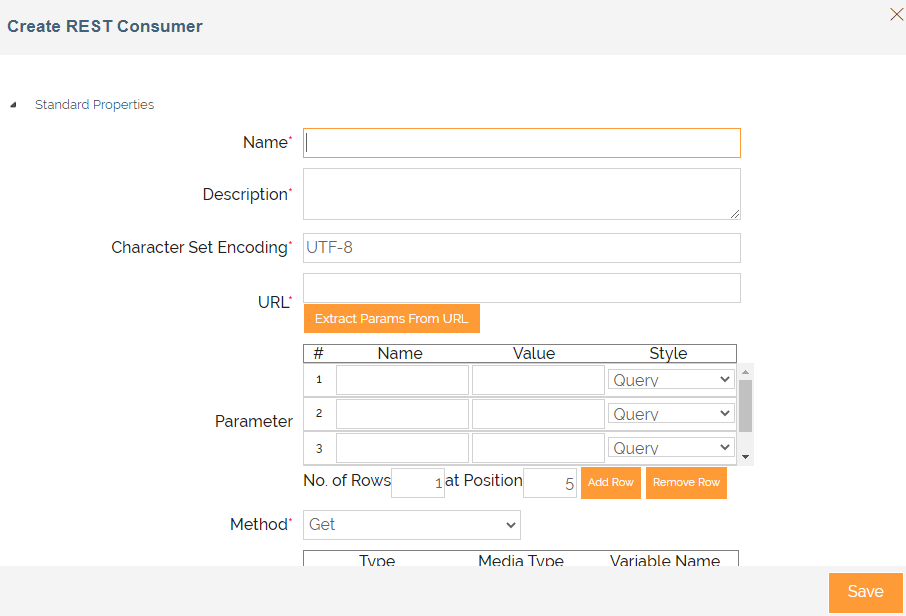This screenshot has height=616, width=906.
Task: Click the Character Set Encoding field
Action: point(522,248)
